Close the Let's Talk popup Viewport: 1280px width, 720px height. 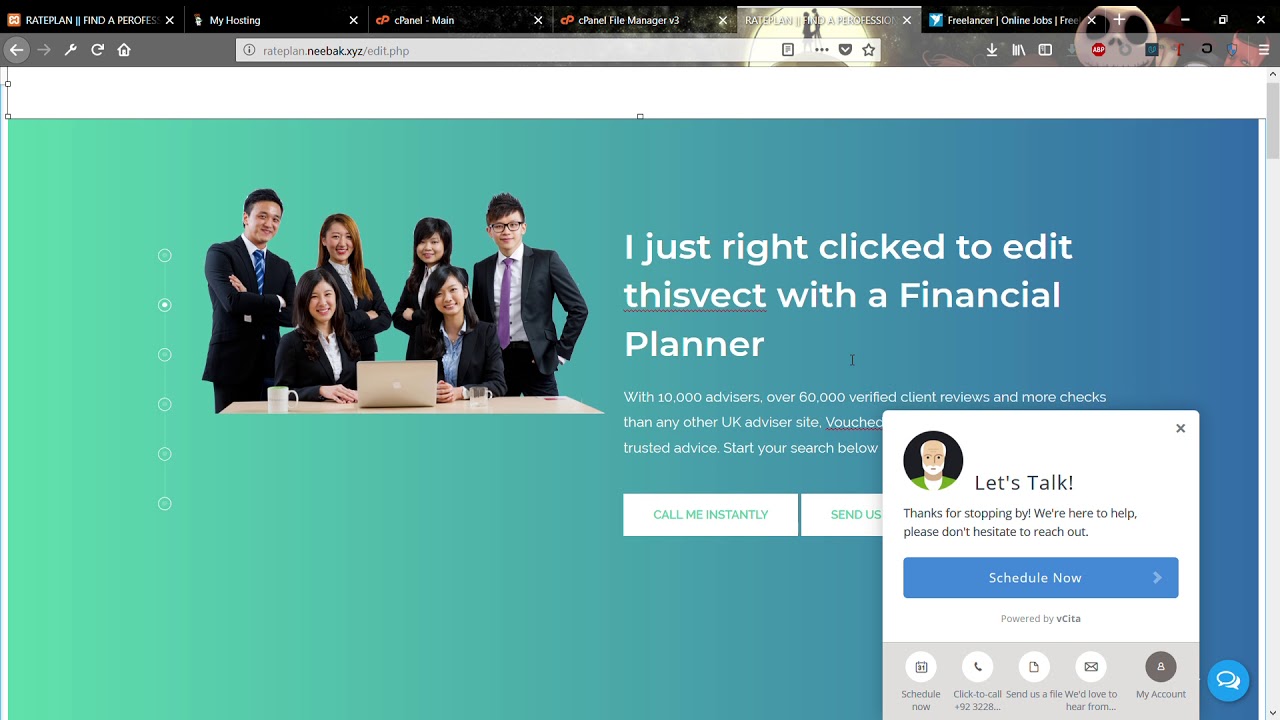click(x=1180, y=428)
